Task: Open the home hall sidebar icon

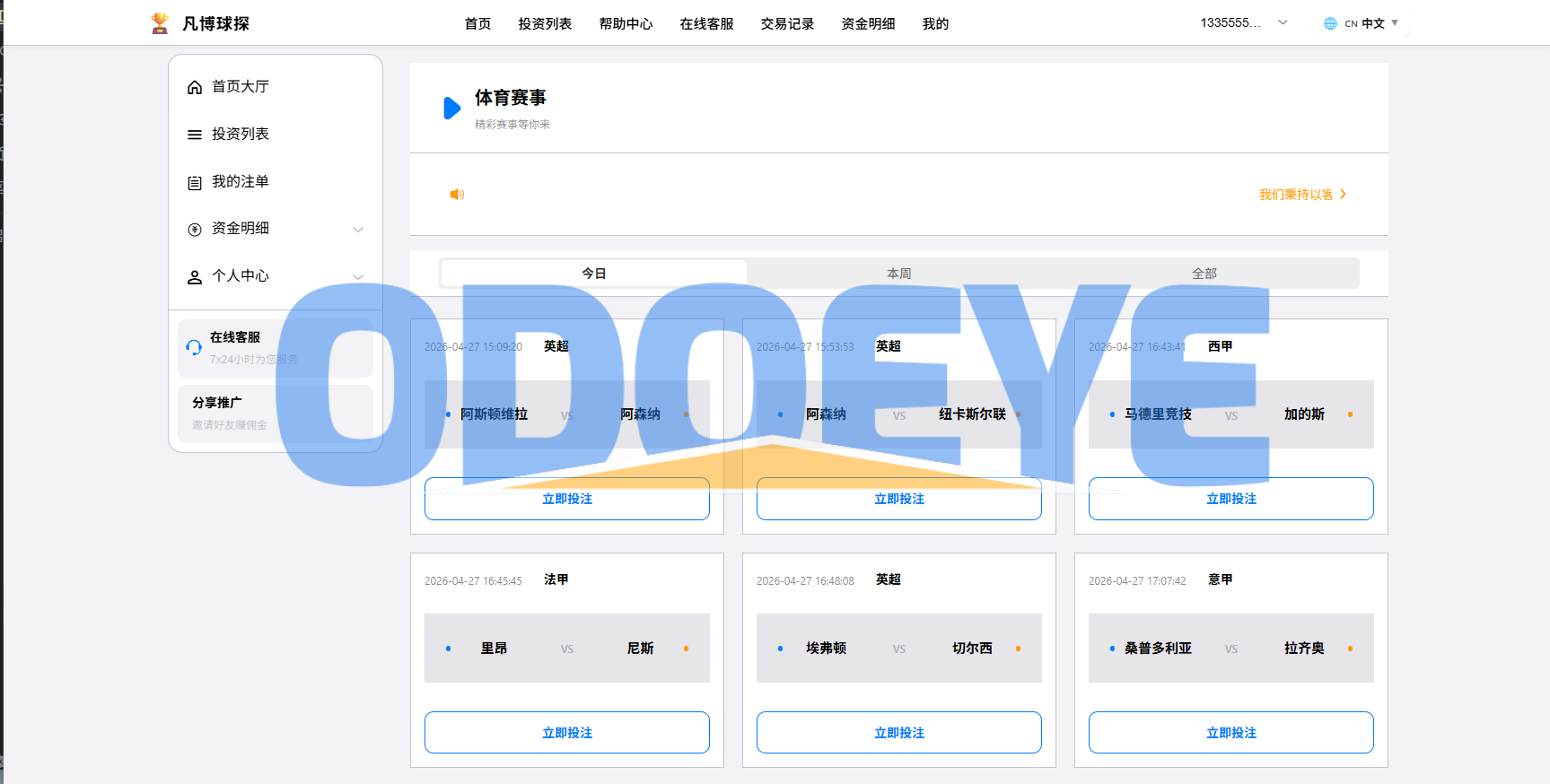Action: click(x=195, y=87)
